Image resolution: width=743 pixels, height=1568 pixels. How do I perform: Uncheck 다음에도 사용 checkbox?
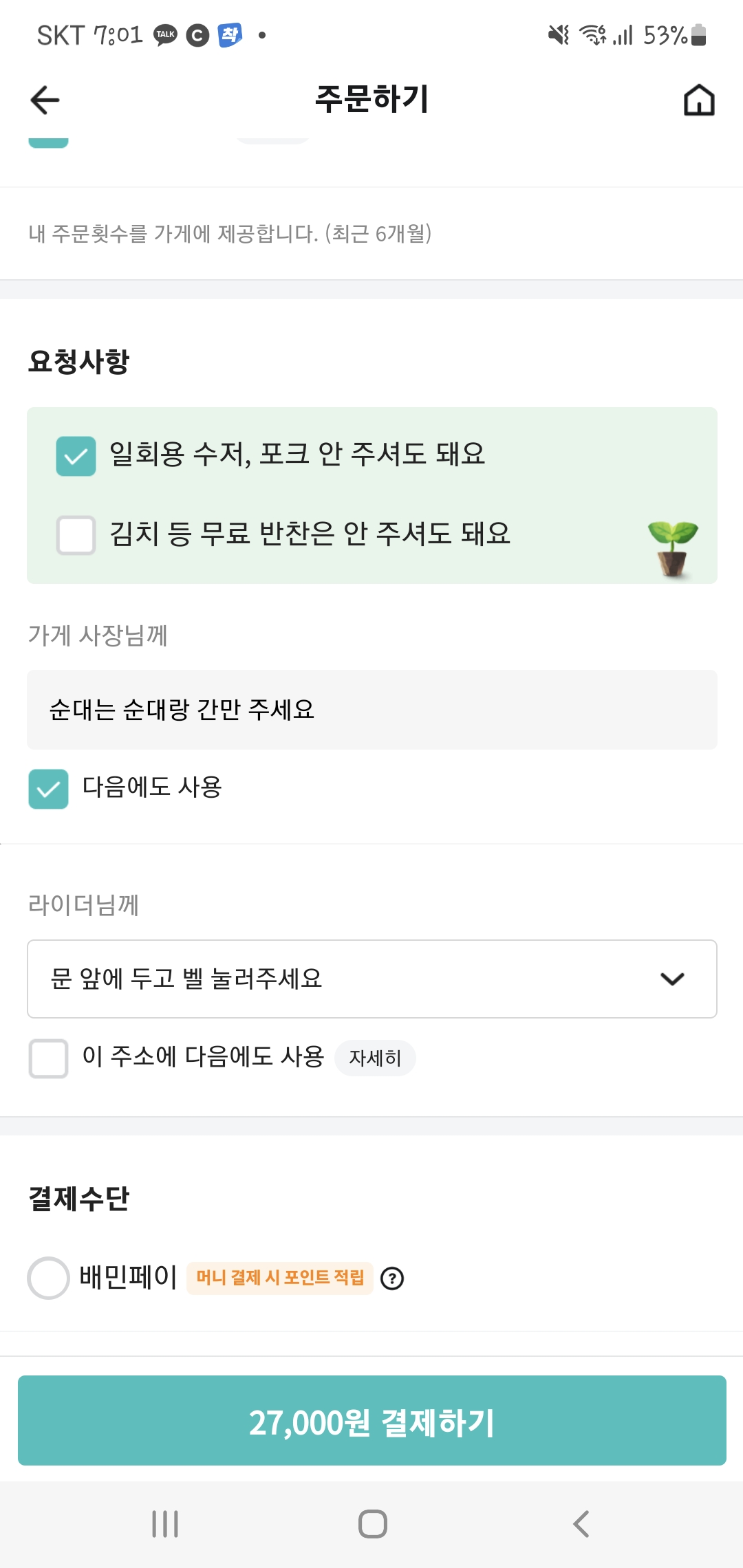(x=48, y=789)
